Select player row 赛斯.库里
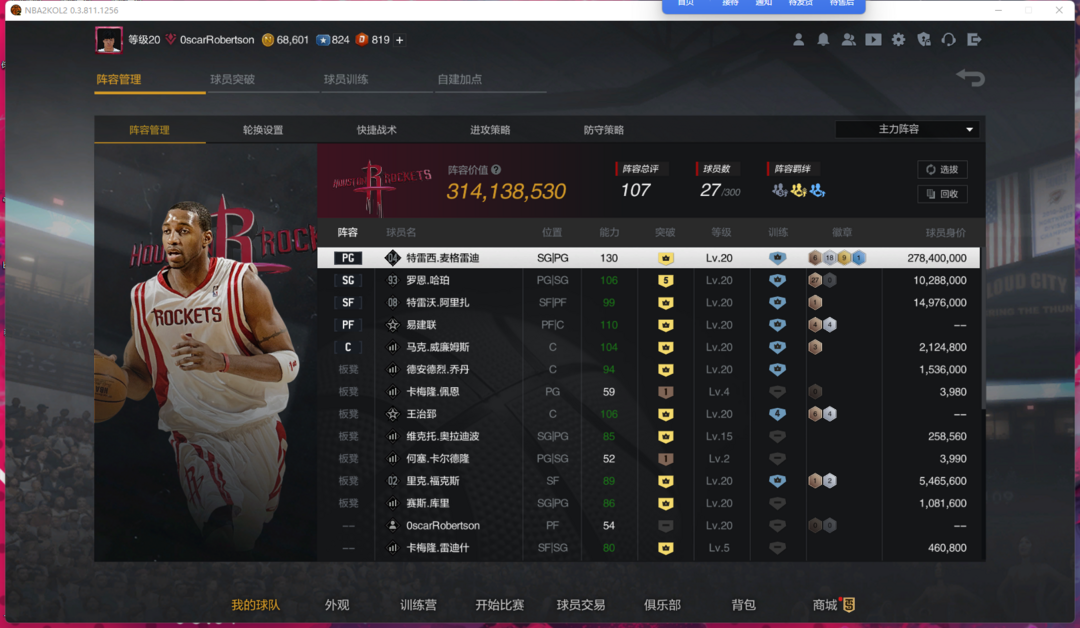Viewport: 1080px width, 628px height. [x=648, y=503]
